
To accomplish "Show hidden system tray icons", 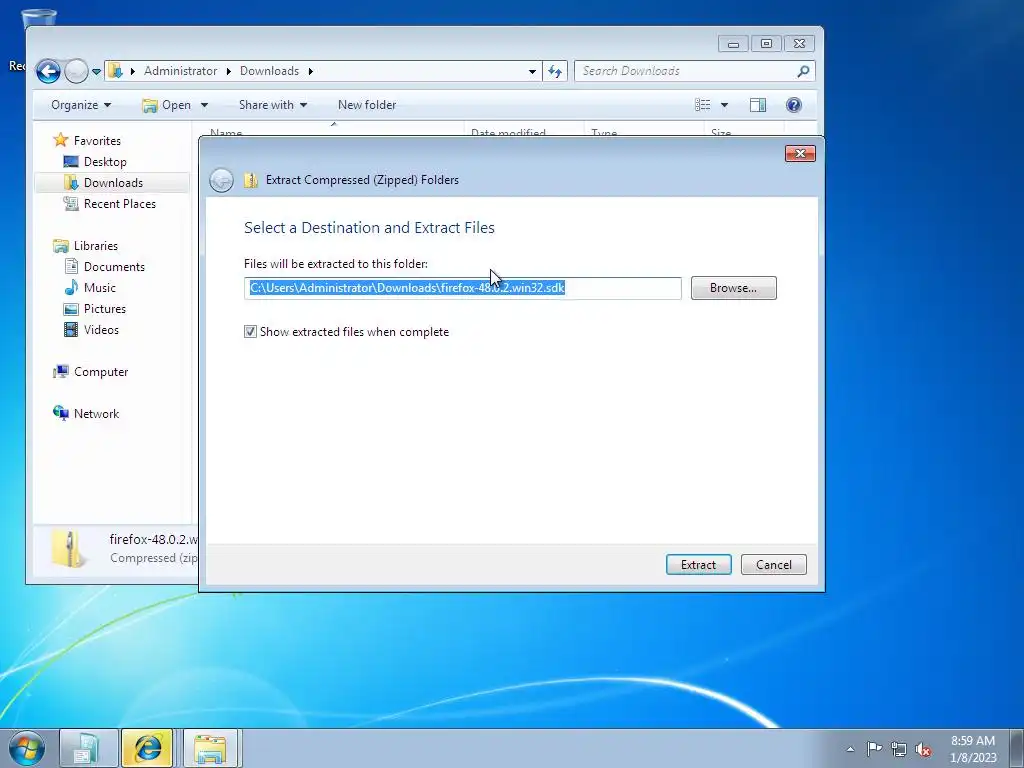I will [x=850, y=748].
